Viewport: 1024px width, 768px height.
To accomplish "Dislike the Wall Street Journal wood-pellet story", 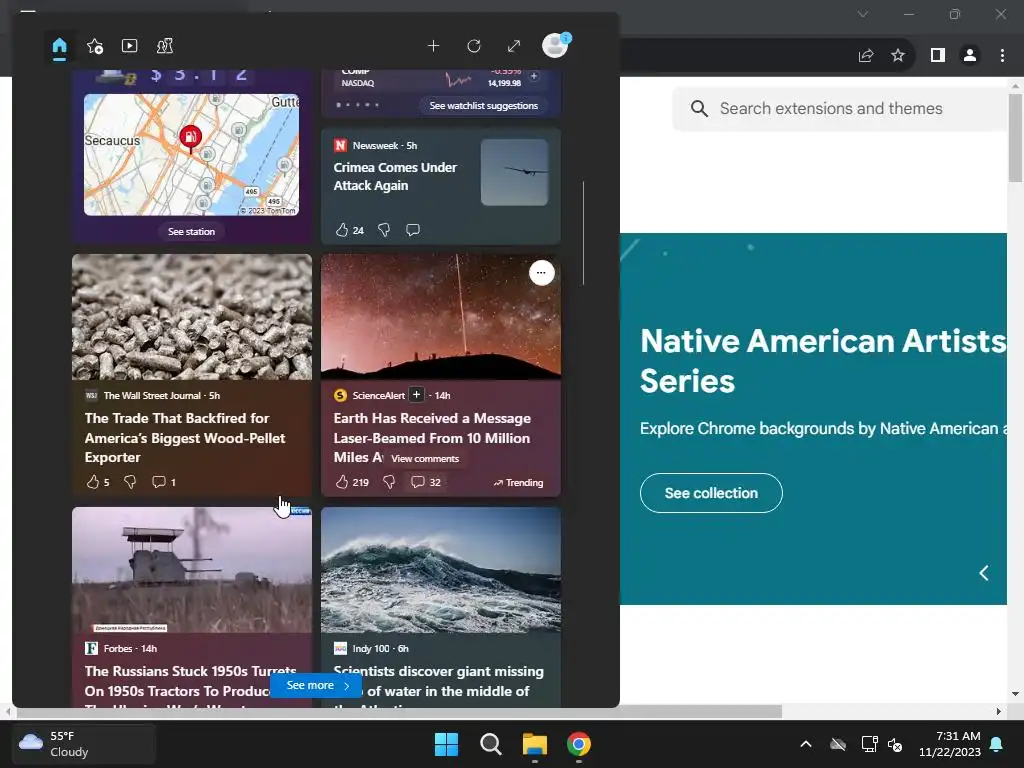I will 130,482.
